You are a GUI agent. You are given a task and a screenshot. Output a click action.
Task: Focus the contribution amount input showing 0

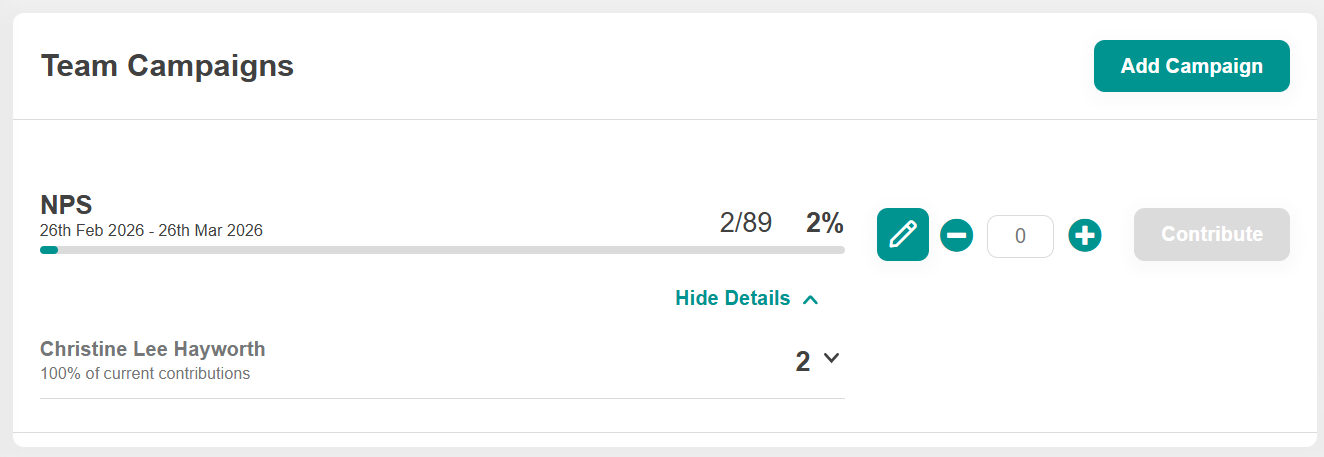pyautogui.click(x=1020, y=236)
